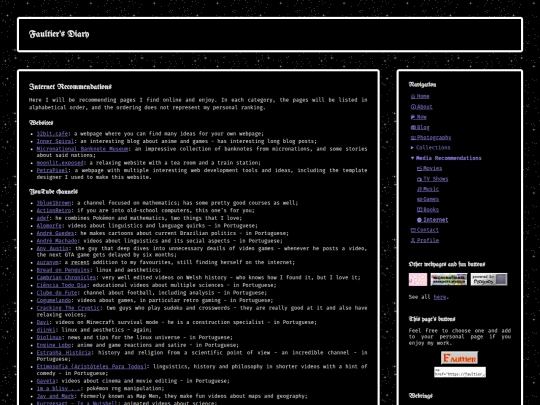Open the Home navigation link
The height and width of the screenshot is (405, 540).
pos(420,96)
